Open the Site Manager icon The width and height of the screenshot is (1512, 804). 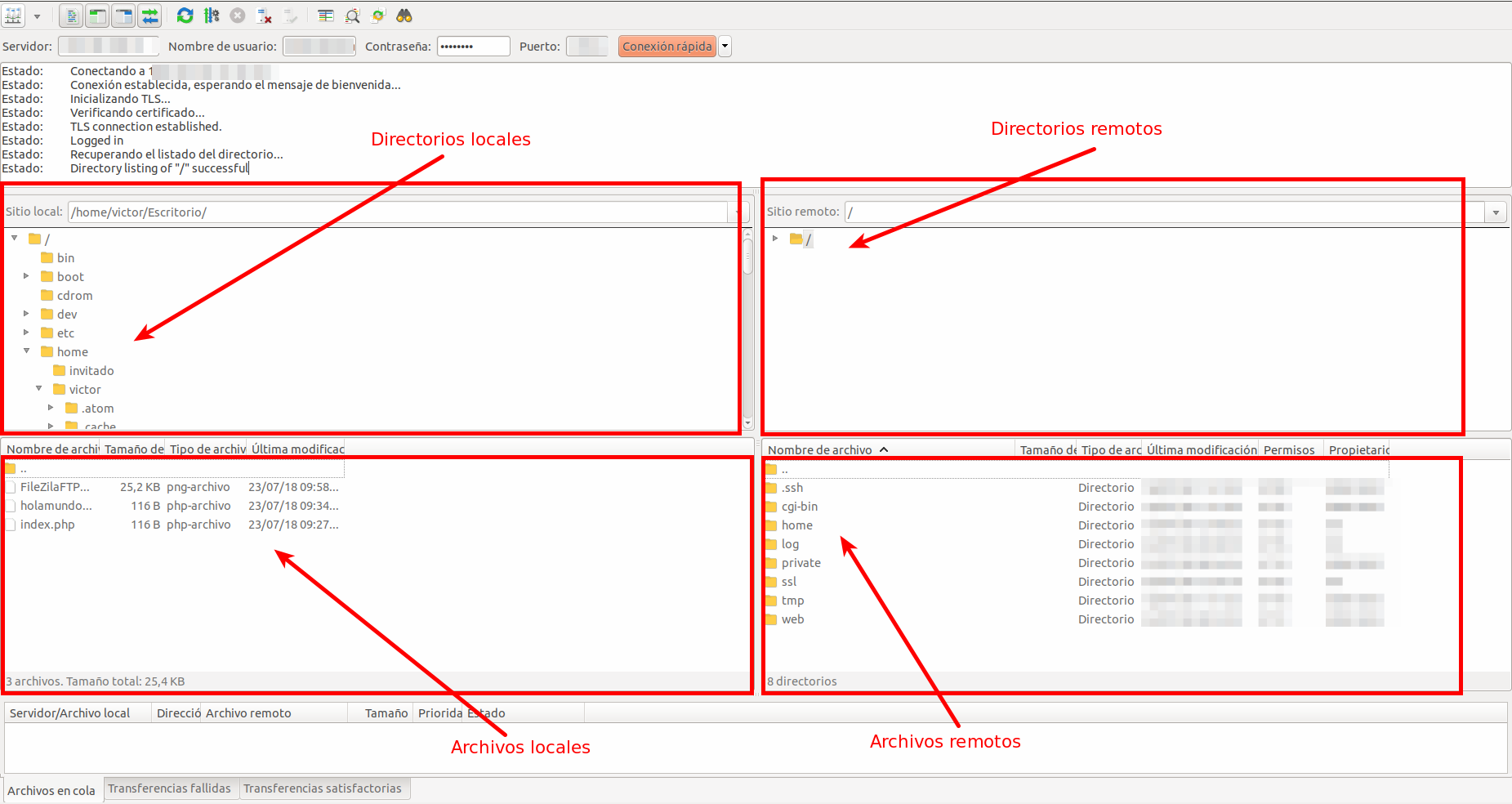click(14, 16)
